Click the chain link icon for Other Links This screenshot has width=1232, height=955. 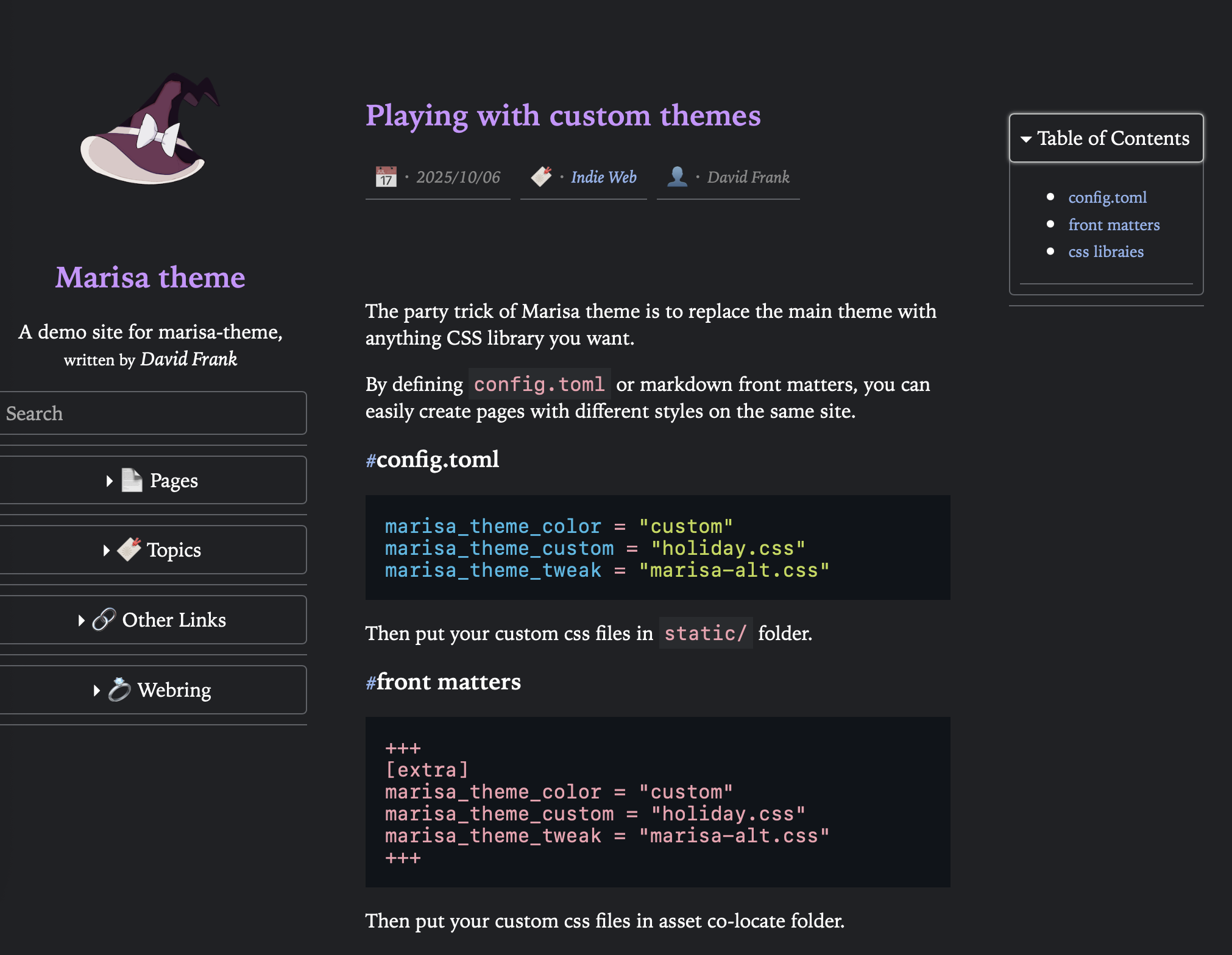(x=104, y=619)
